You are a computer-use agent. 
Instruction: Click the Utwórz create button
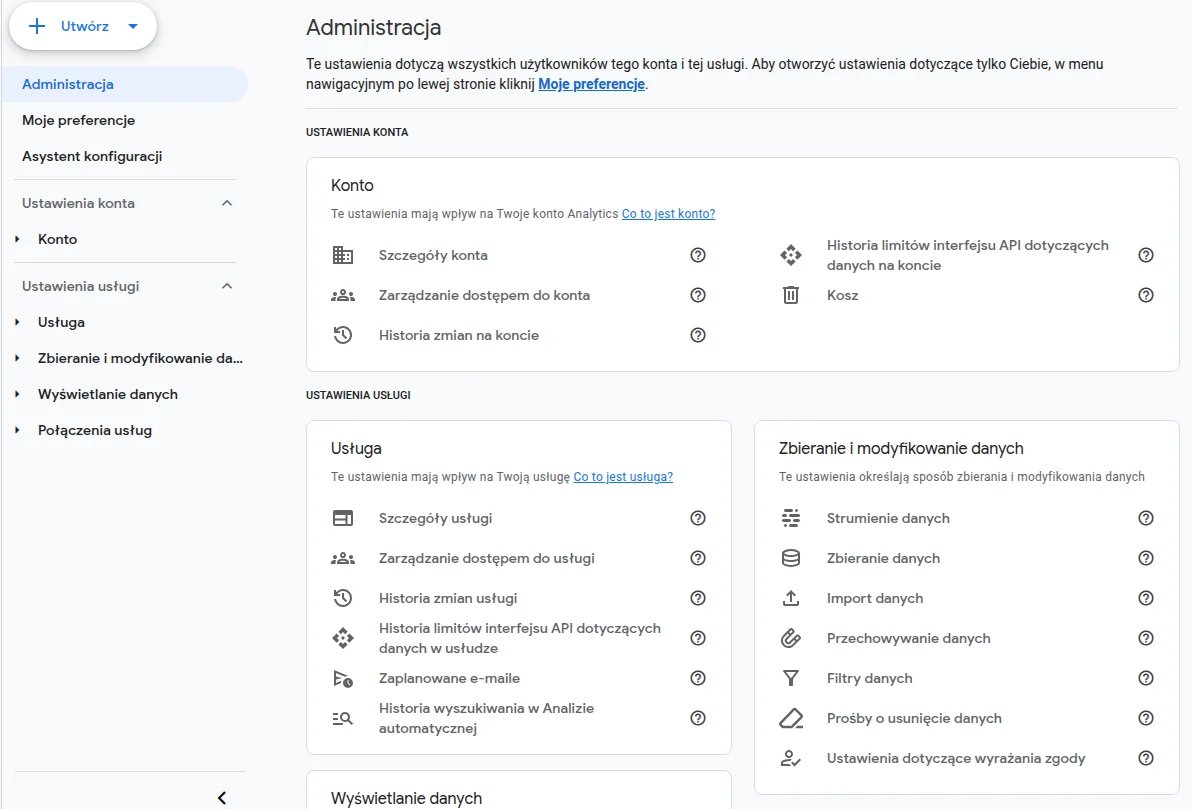pyautogui.click(x=83, y=26)
